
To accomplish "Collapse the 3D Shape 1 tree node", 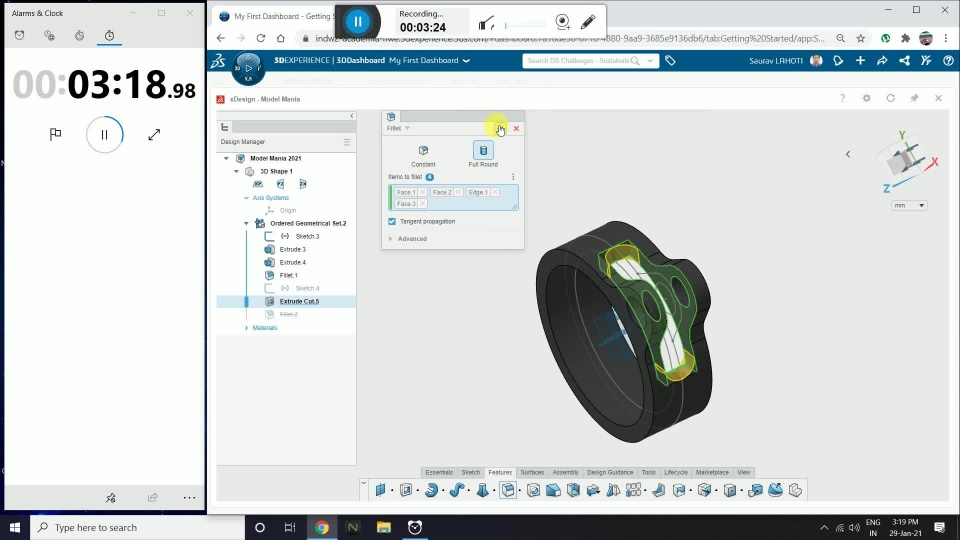I will click(236, 171).
